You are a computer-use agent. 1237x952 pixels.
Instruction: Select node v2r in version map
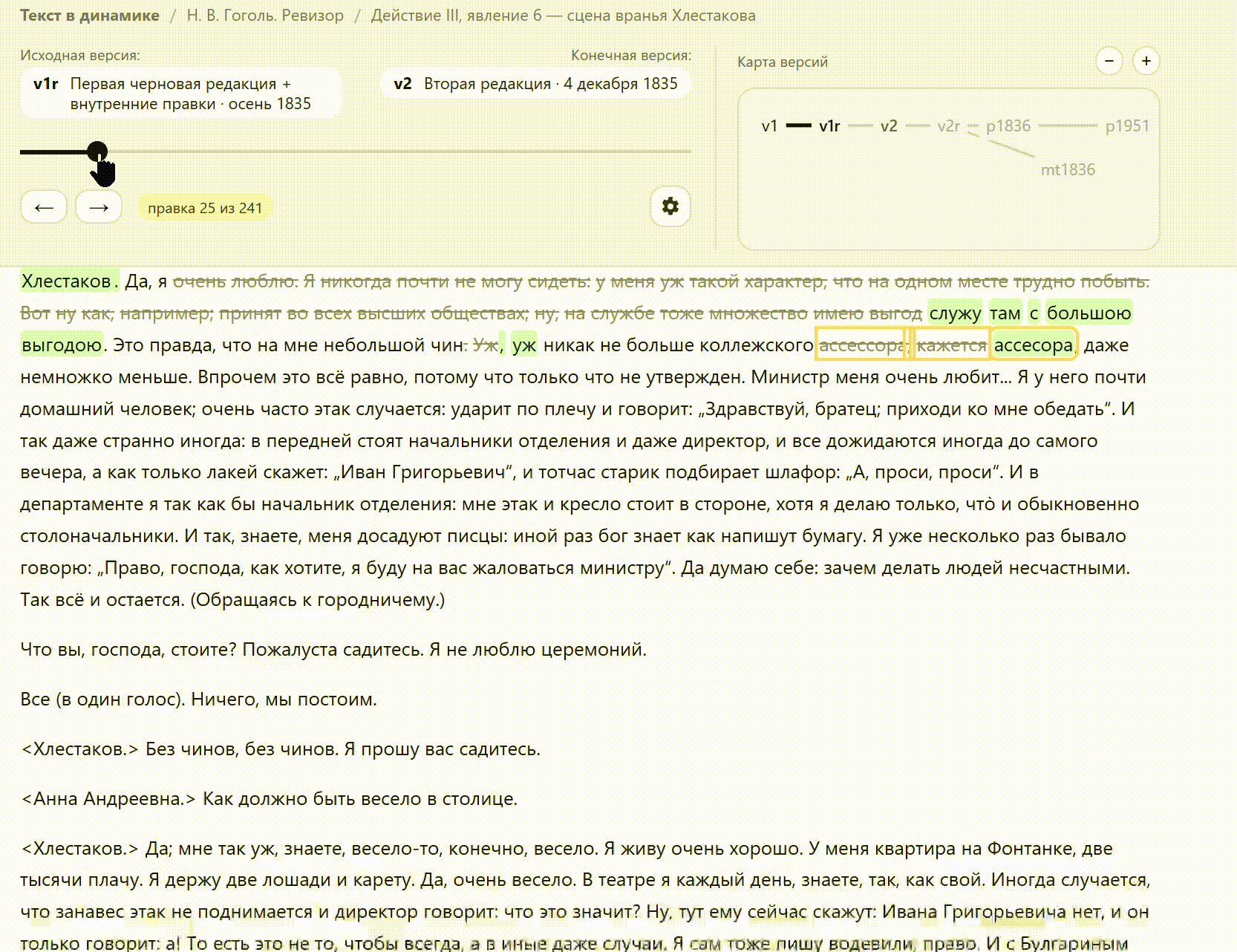pos(948,126)
